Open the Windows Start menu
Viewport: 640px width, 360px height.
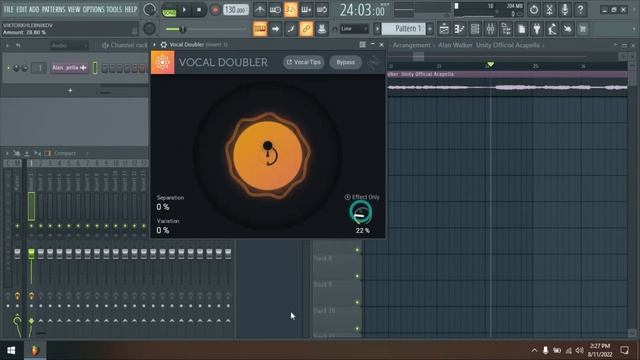(x=11, y=350)
